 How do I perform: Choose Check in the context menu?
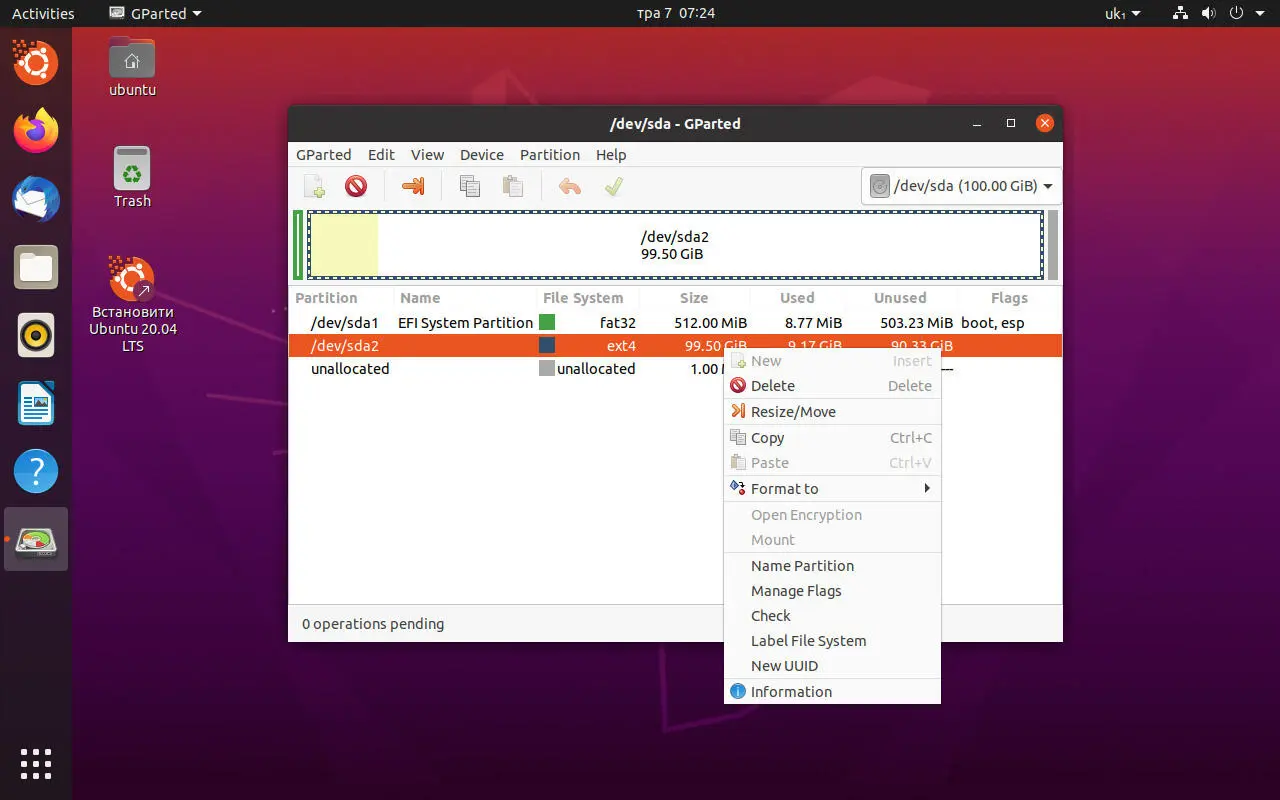coord(832,616)
